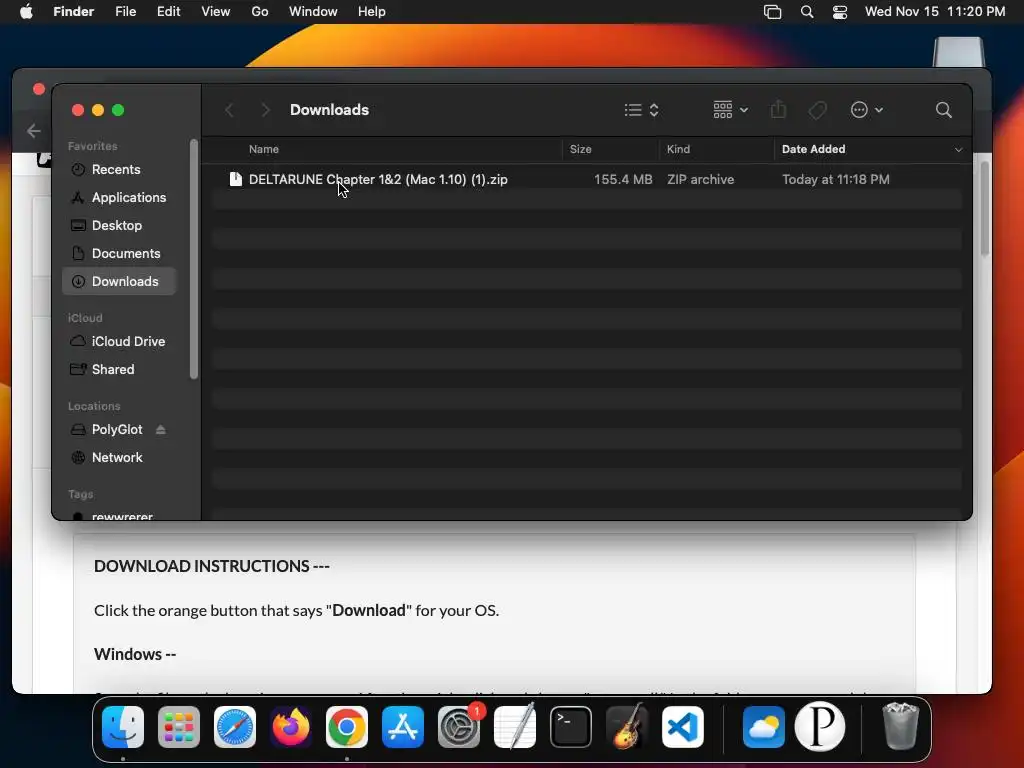This screenshot has width=1024, height=768.
Task: Close the Finder Downloads window
Action: click(x=78, y=110)
